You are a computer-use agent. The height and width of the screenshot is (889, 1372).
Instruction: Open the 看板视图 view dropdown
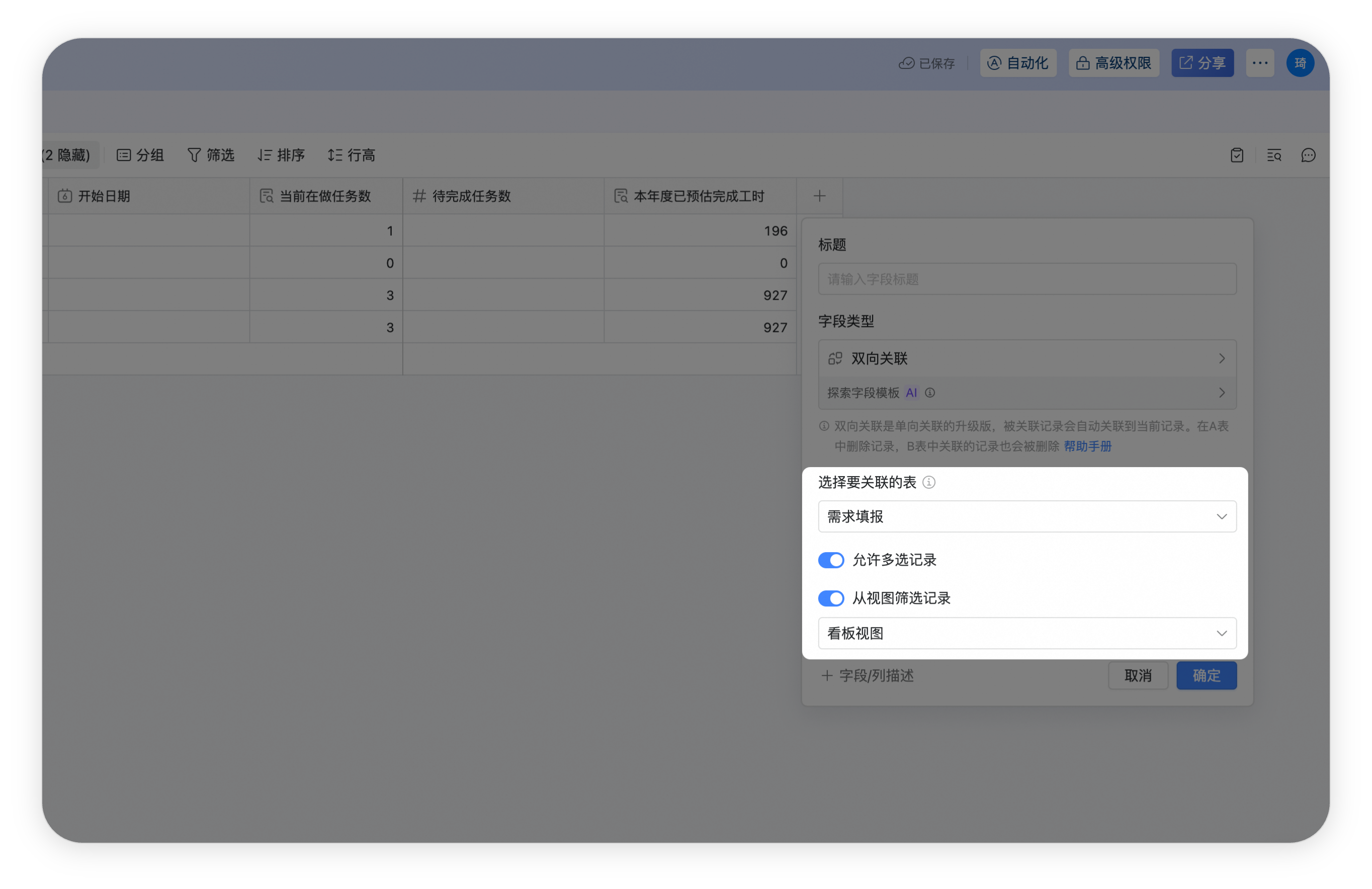click(1026, 633)
